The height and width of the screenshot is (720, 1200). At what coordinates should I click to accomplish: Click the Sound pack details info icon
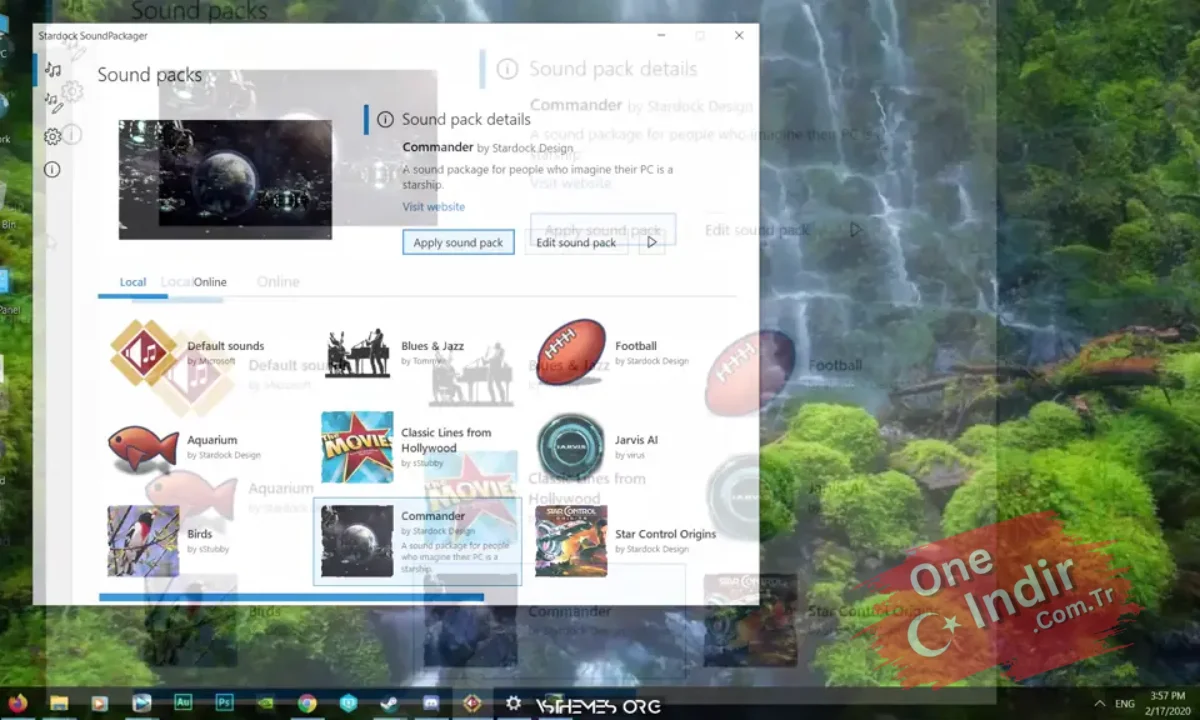385,119
